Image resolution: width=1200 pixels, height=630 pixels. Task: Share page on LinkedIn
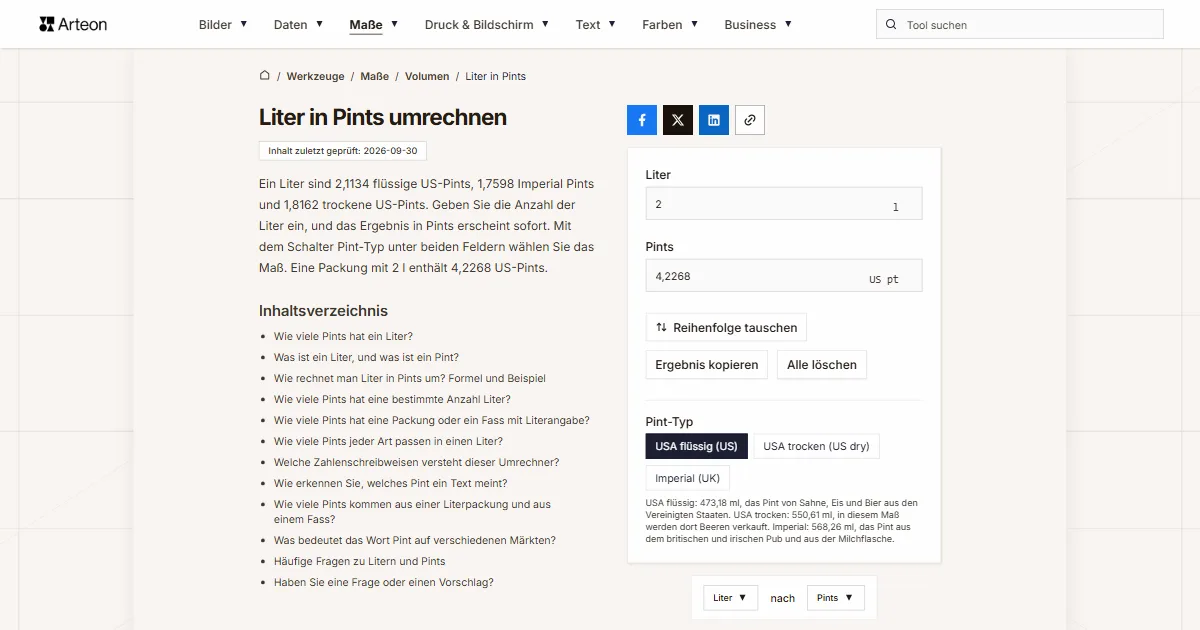(x=714, y=120)
